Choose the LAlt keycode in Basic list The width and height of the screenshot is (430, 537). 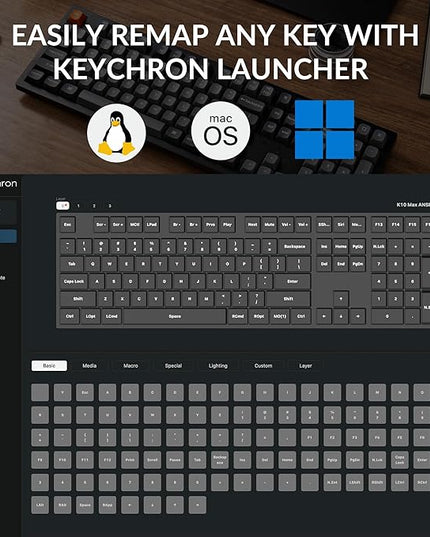[x=40, y=505]
